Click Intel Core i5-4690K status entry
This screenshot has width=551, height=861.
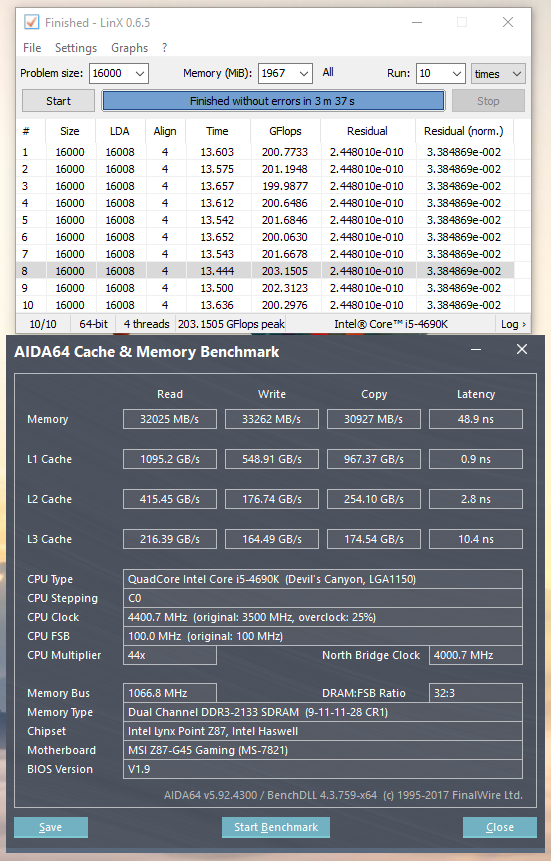(x=391, y=324)
